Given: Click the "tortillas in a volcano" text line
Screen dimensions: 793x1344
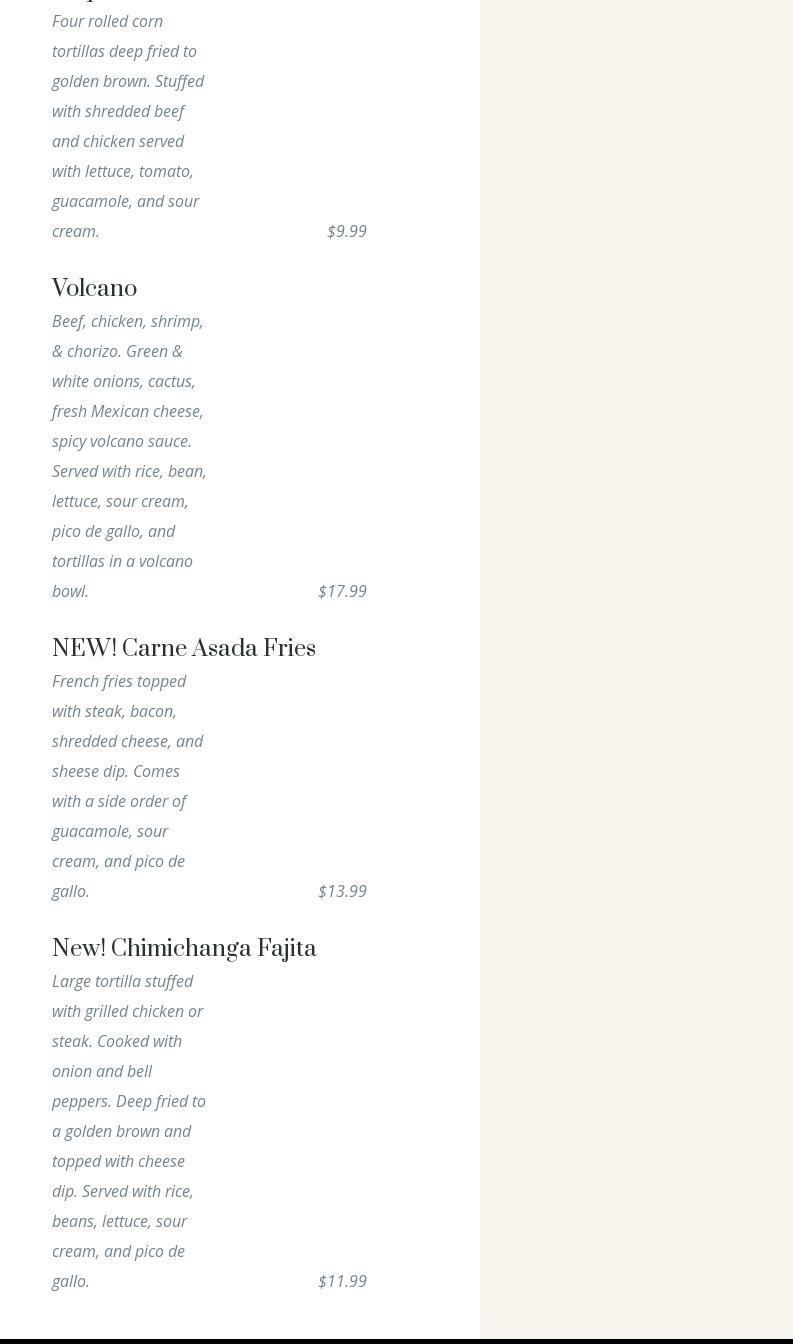Looking at the screenshot, I should (122, 561).
